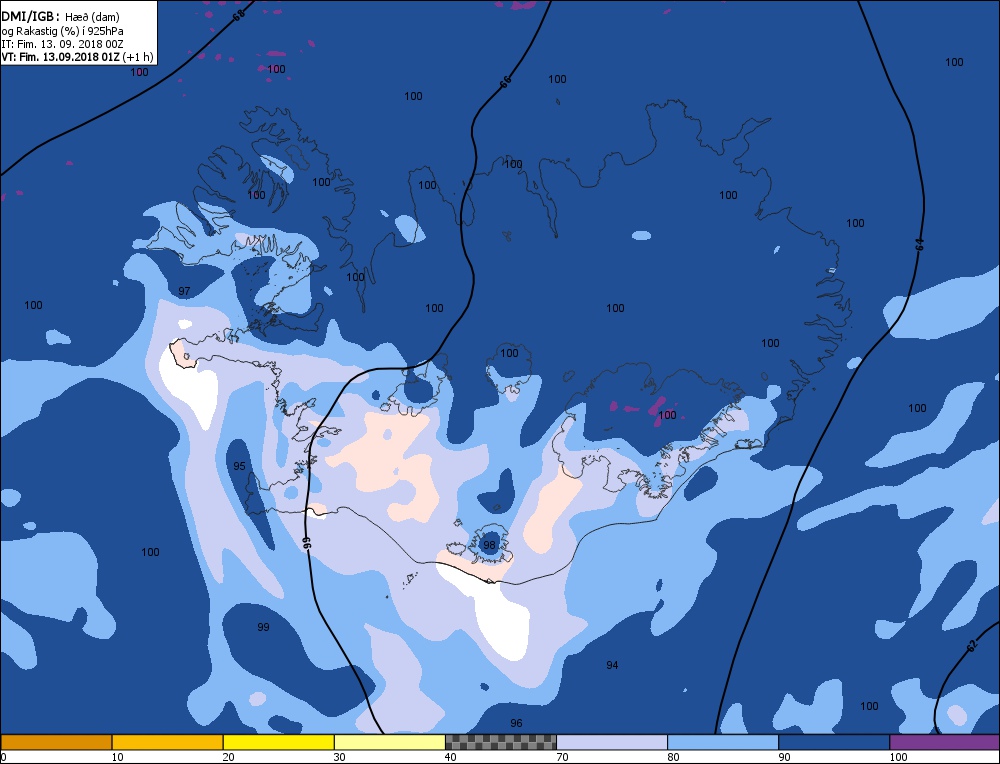Click the humidity value '94' on the map
The width and height of the screenshot is (1000, 764).
click(x=612, y=665)
